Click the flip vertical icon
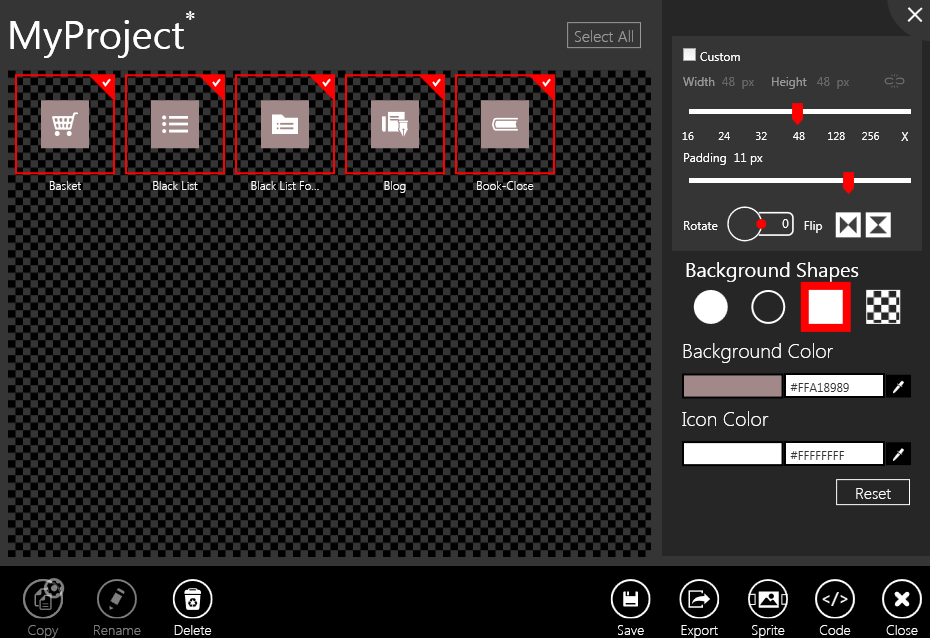The width and height of the screenshot is (930, 638). [x=878, y=225]
